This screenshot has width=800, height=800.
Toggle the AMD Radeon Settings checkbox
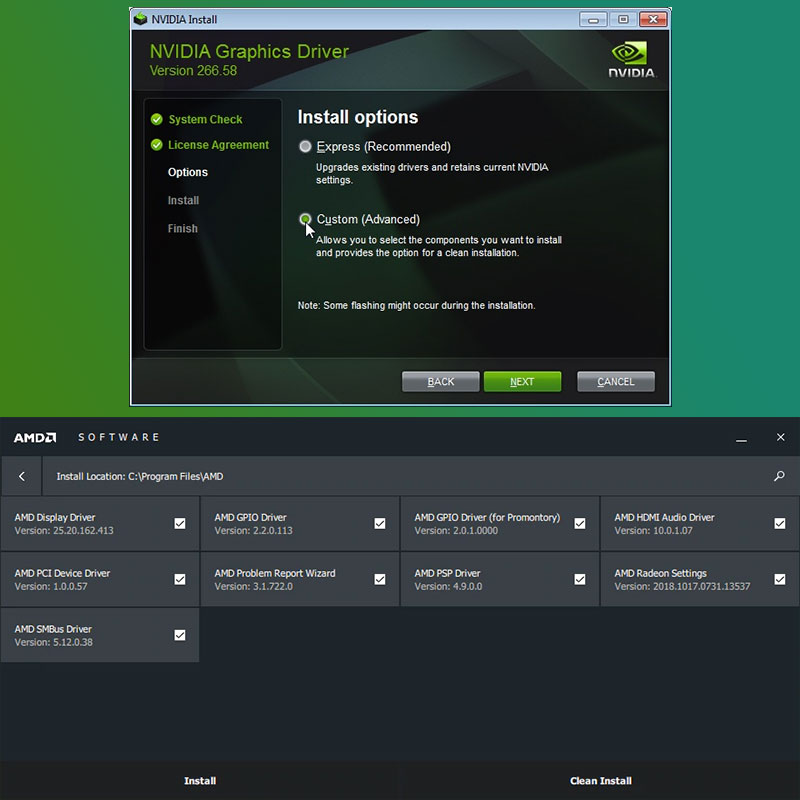[780, 579]
